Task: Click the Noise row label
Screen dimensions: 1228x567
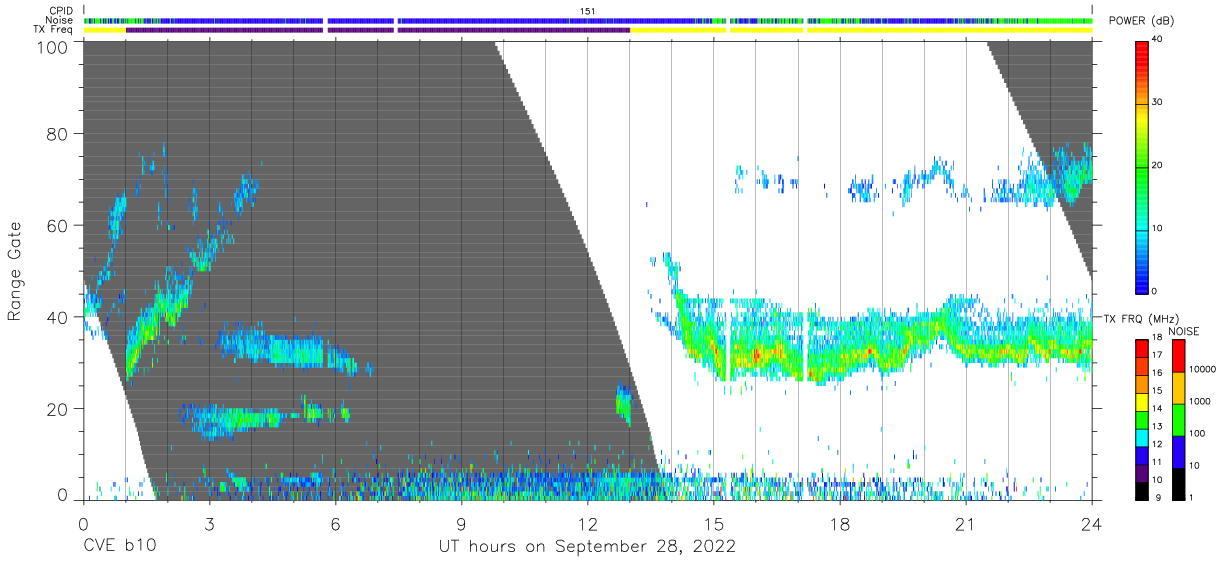Action: [x=60, y=20]
